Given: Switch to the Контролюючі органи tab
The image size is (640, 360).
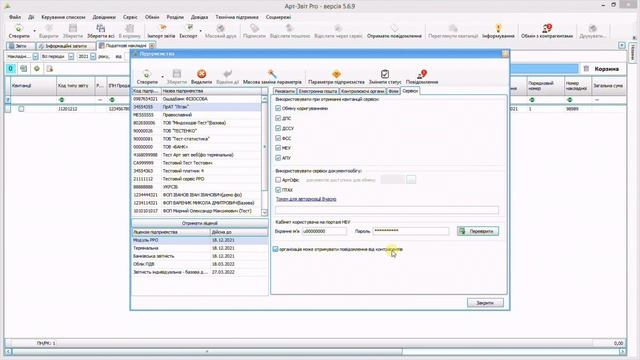Looking at the screenshot, I should coord(362,91).
